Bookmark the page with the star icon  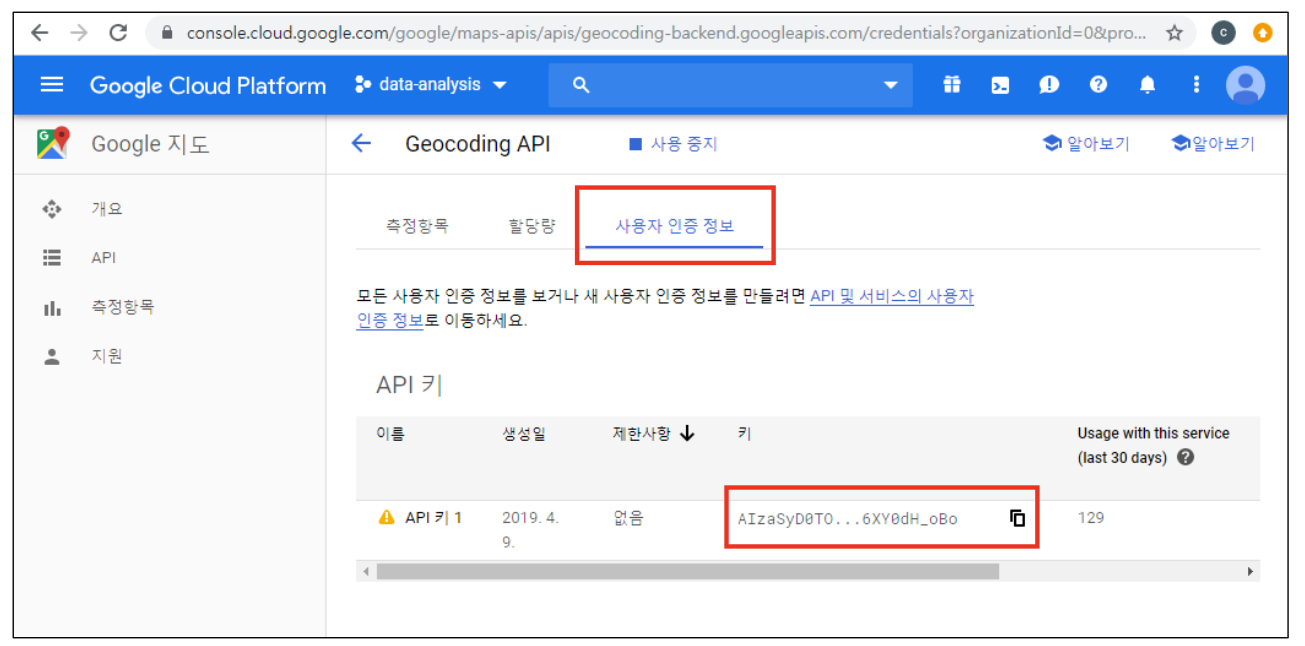[x=1175, y=33]
